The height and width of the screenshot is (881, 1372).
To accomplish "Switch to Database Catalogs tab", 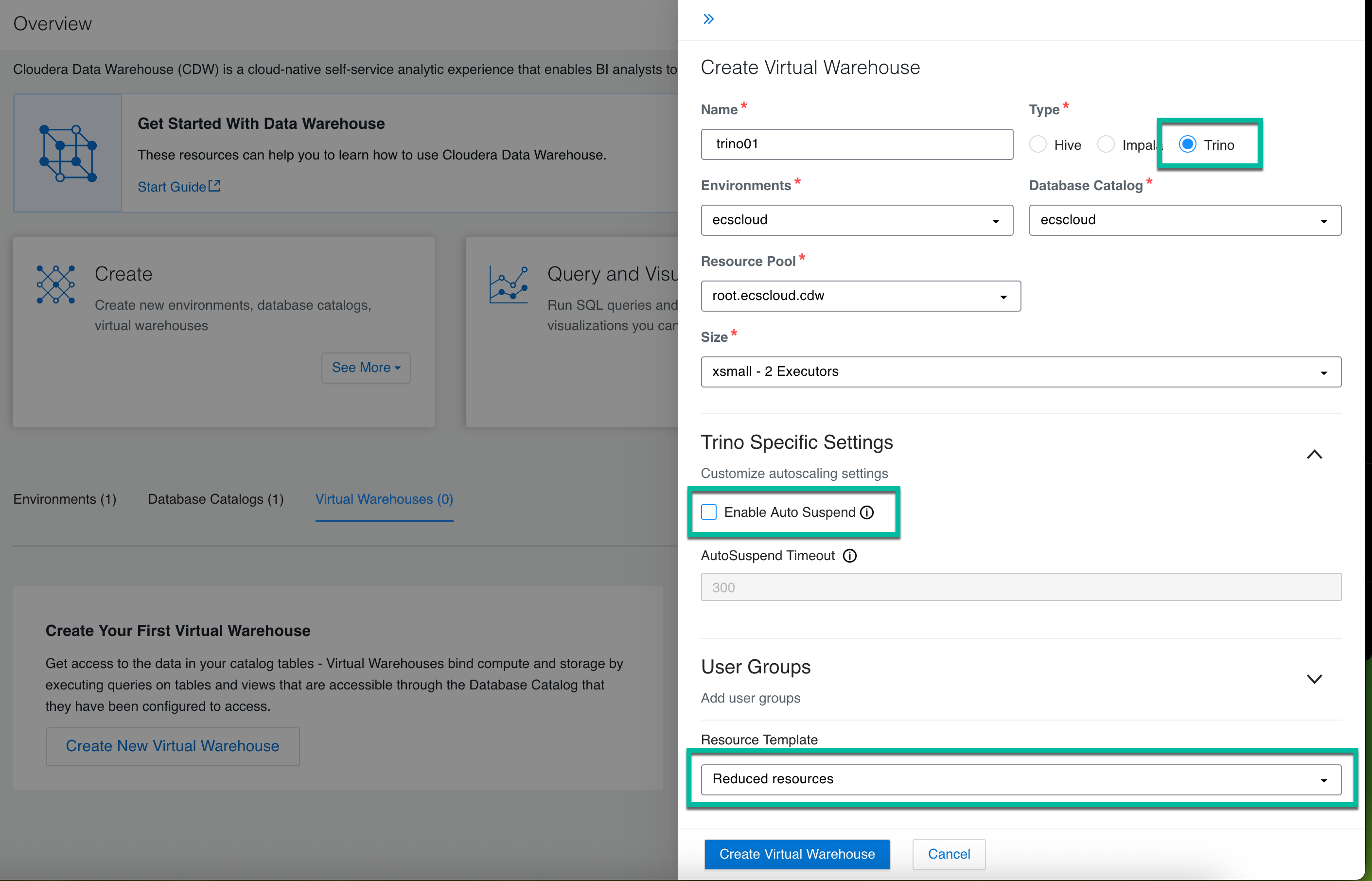I will (x=215, y=499).
